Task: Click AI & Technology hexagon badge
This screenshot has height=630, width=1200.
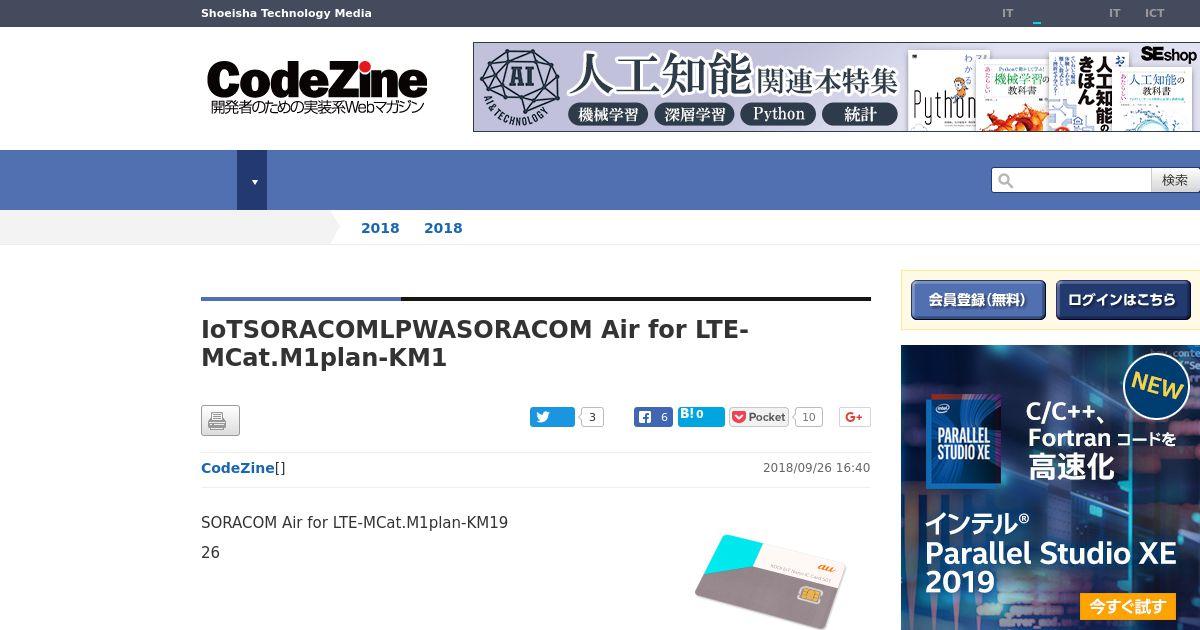Action: (519, 87)
